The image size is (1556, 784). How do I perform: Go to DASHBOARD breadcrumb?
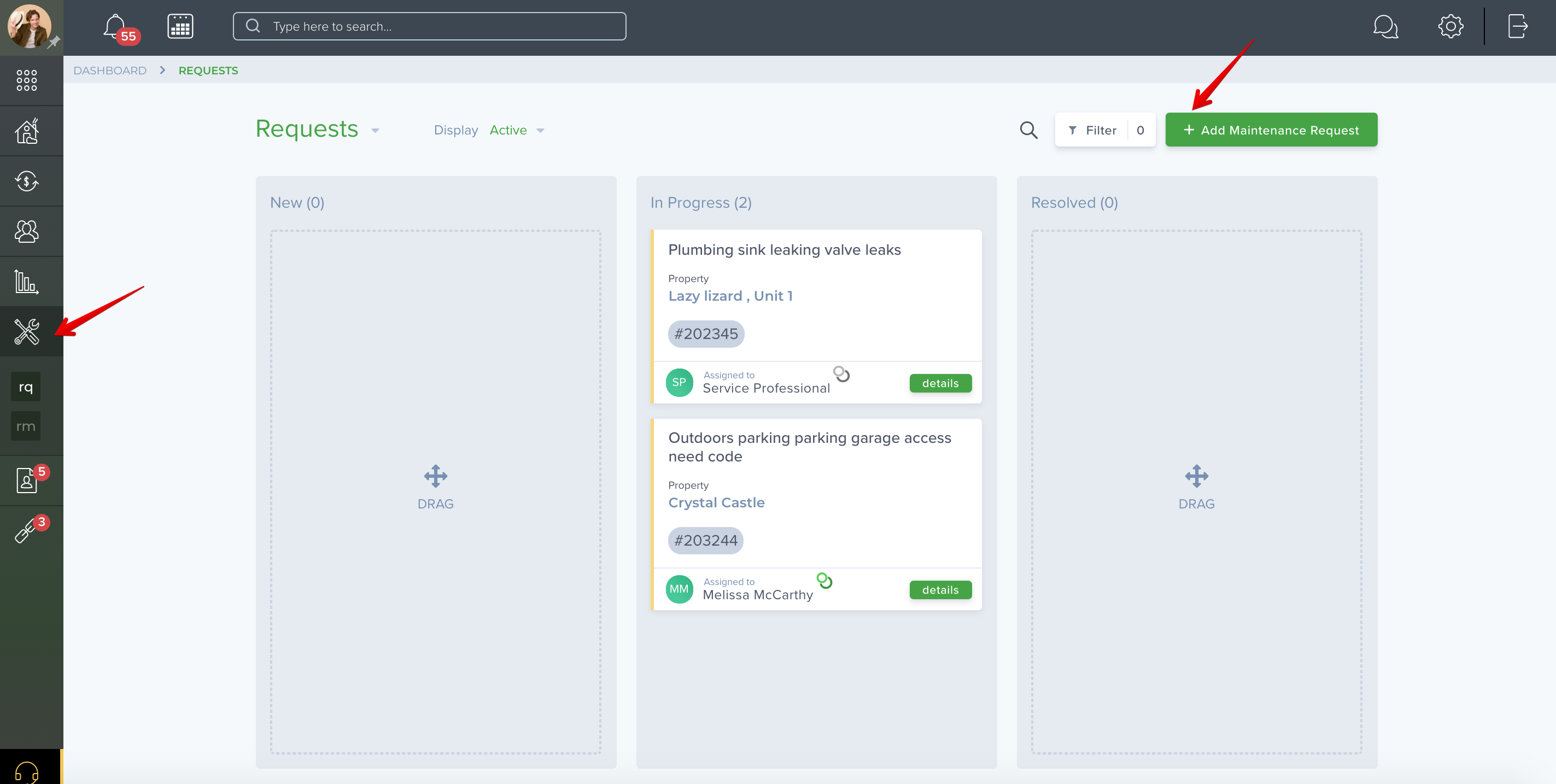110,71
